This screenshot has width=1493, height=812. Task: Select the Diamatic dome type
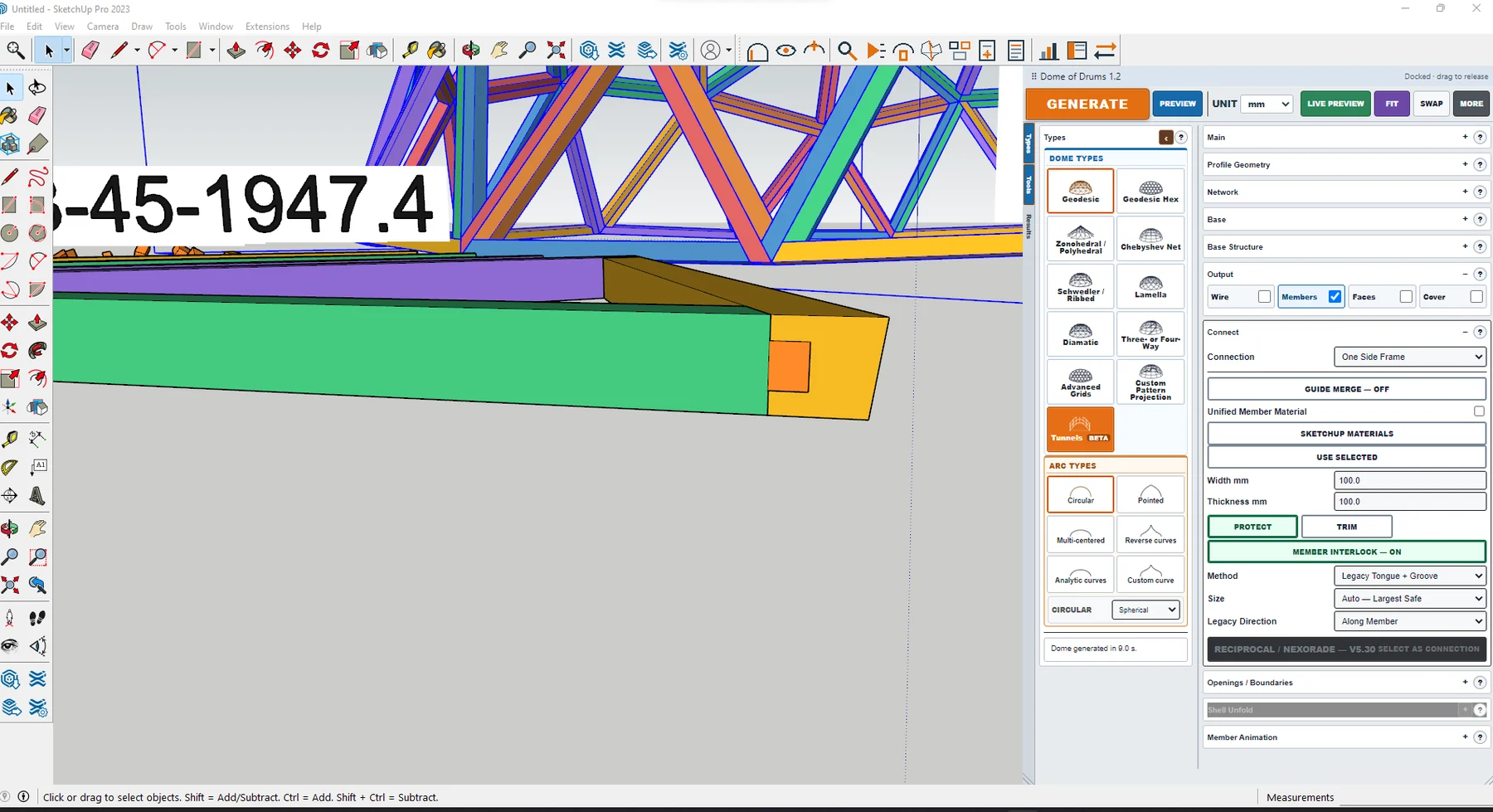click(x=1080, y=333)
